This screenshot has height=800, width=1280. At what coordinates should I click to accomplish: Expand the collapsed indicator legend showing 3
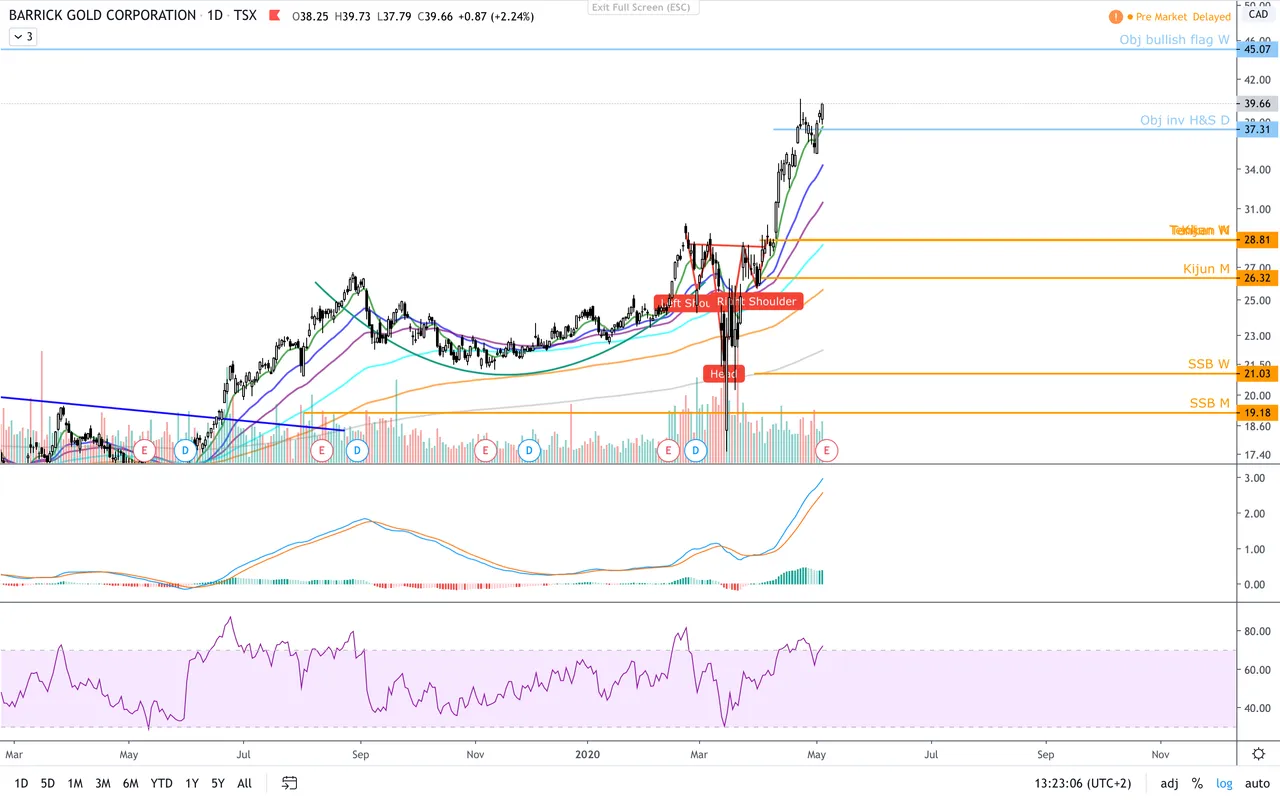pos(22,37)
